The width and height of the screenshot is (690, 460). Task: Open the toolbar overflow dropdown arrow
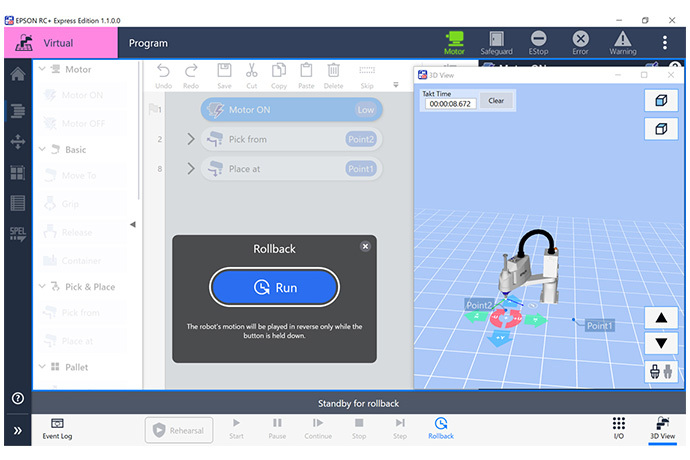coord(396,85)
